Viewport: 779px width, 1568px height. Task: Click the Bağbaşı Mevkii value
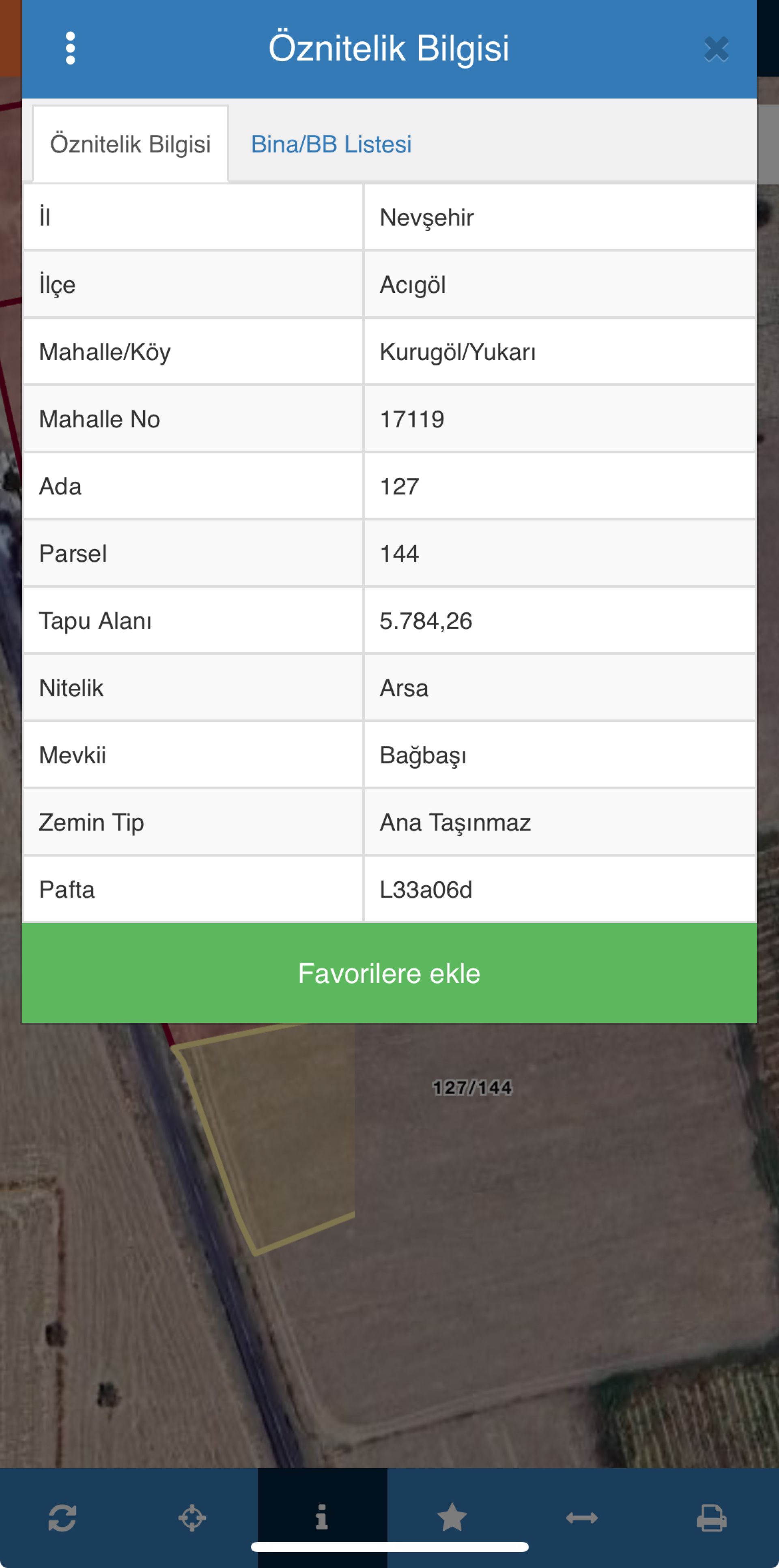423,755
